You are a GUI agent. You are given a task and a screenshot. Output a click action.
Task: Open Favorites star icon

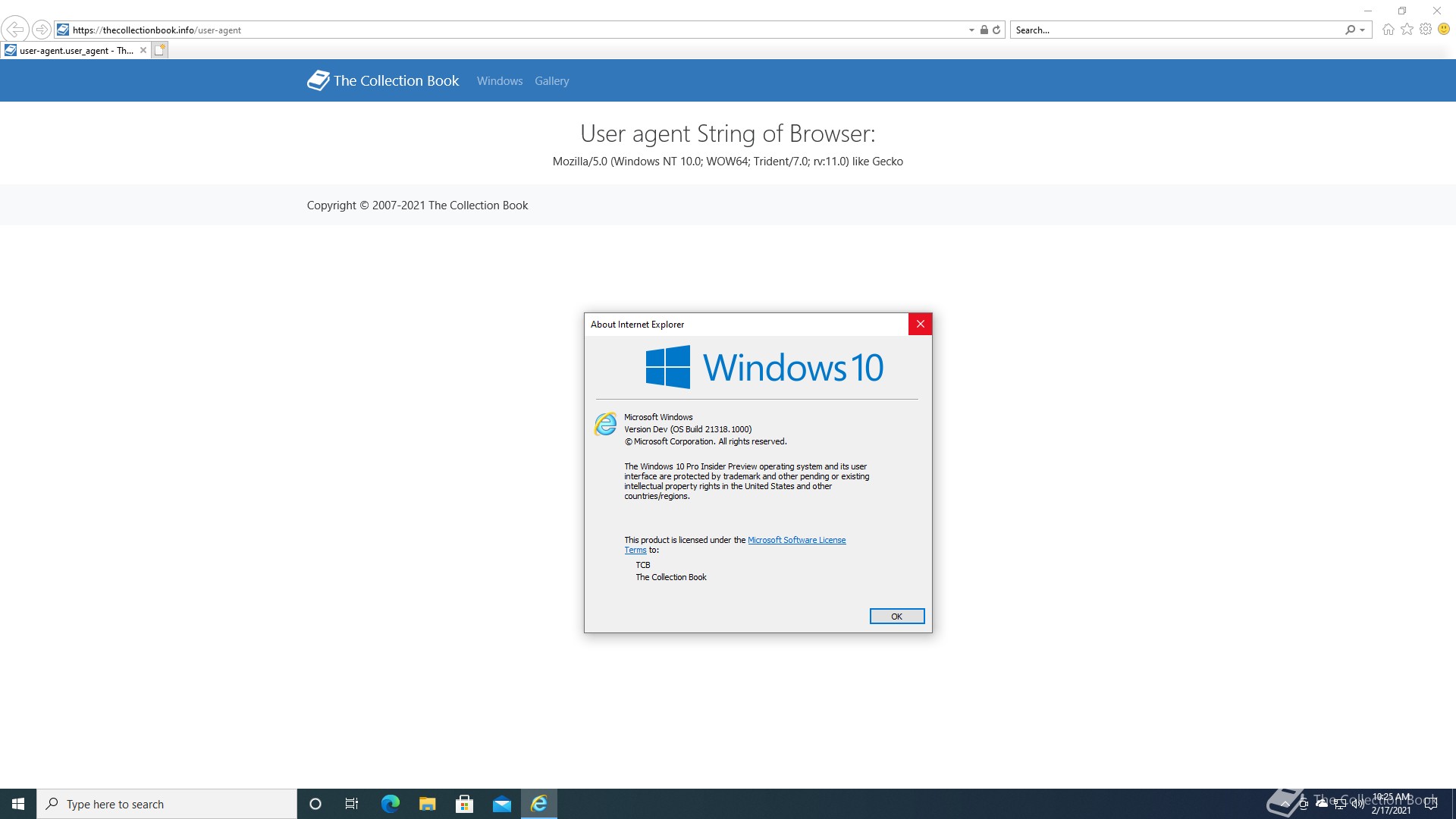[x=1407, y=30]
